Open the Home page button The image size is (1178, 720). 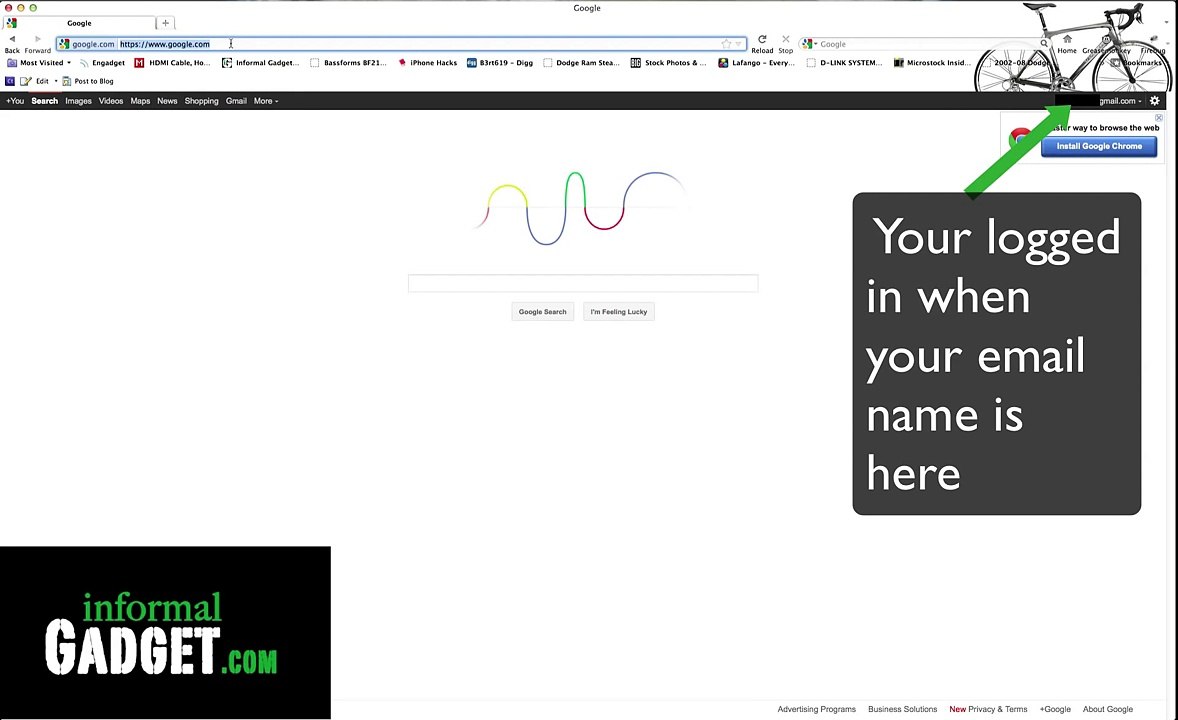coord(1067,39)
